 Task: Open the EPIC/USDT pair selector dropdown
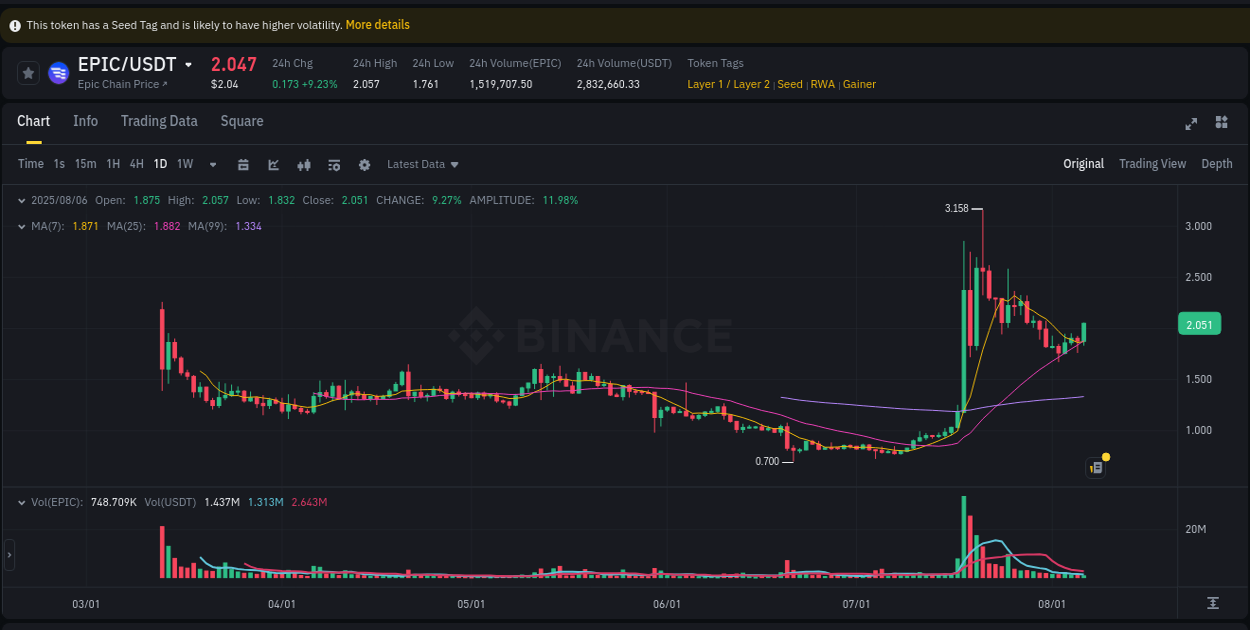[x=190, y=63]
